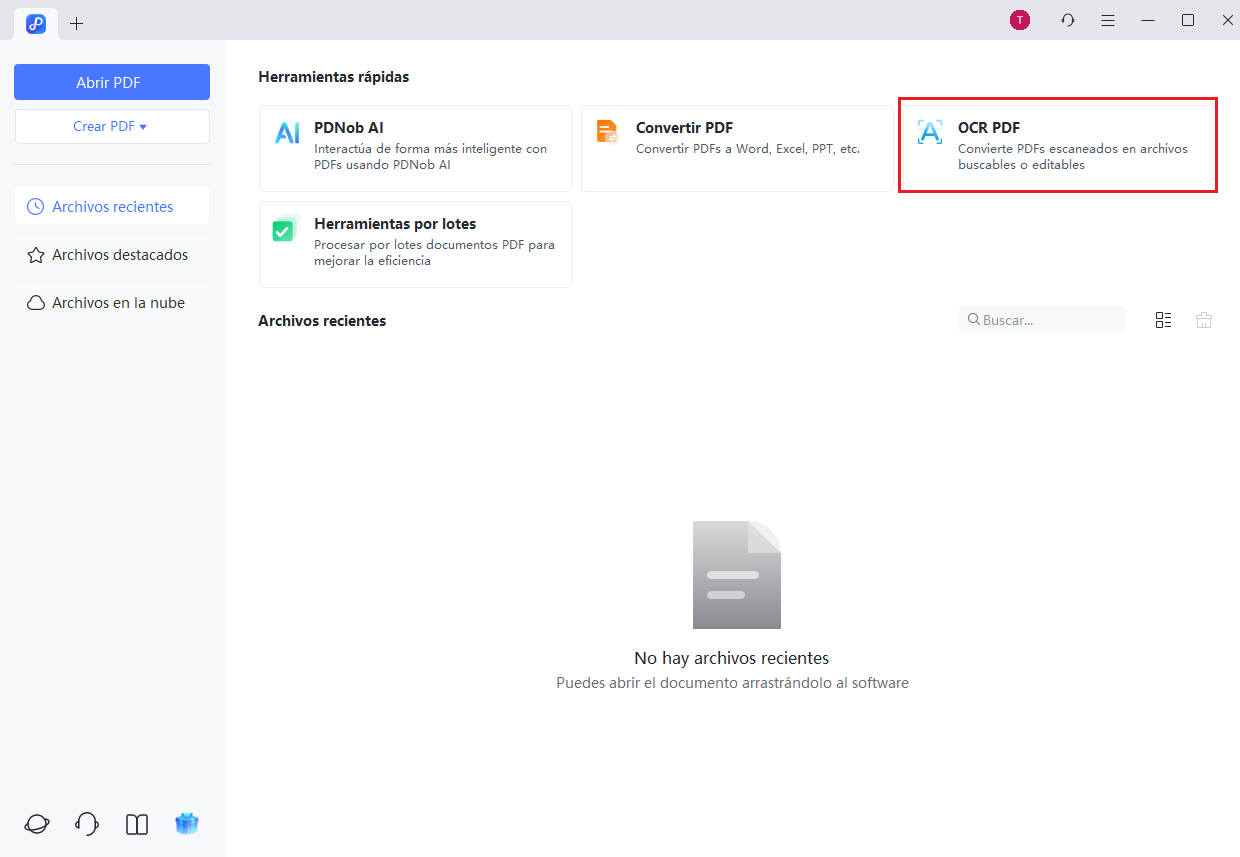Open Herramientas por lotes

click(414, 244)
